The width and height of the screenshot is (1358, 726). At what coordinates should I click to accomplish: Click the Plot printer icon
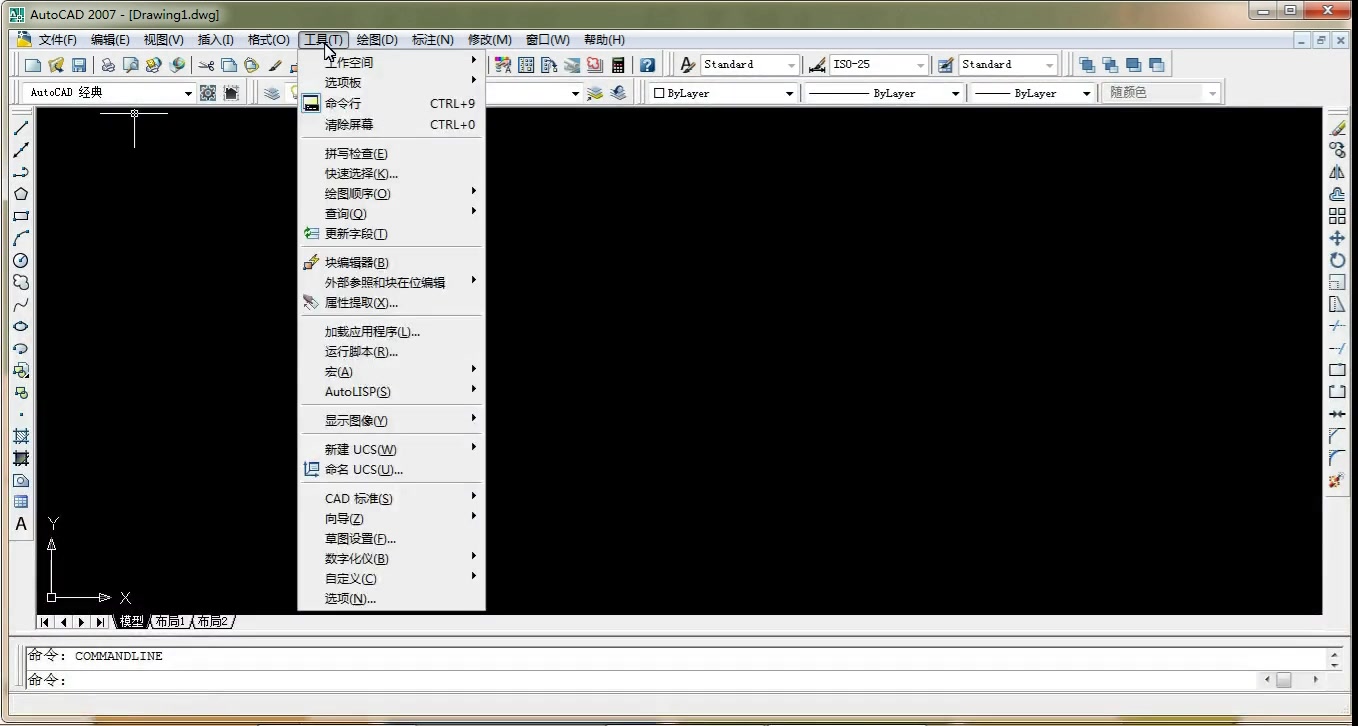coord(108,65)
